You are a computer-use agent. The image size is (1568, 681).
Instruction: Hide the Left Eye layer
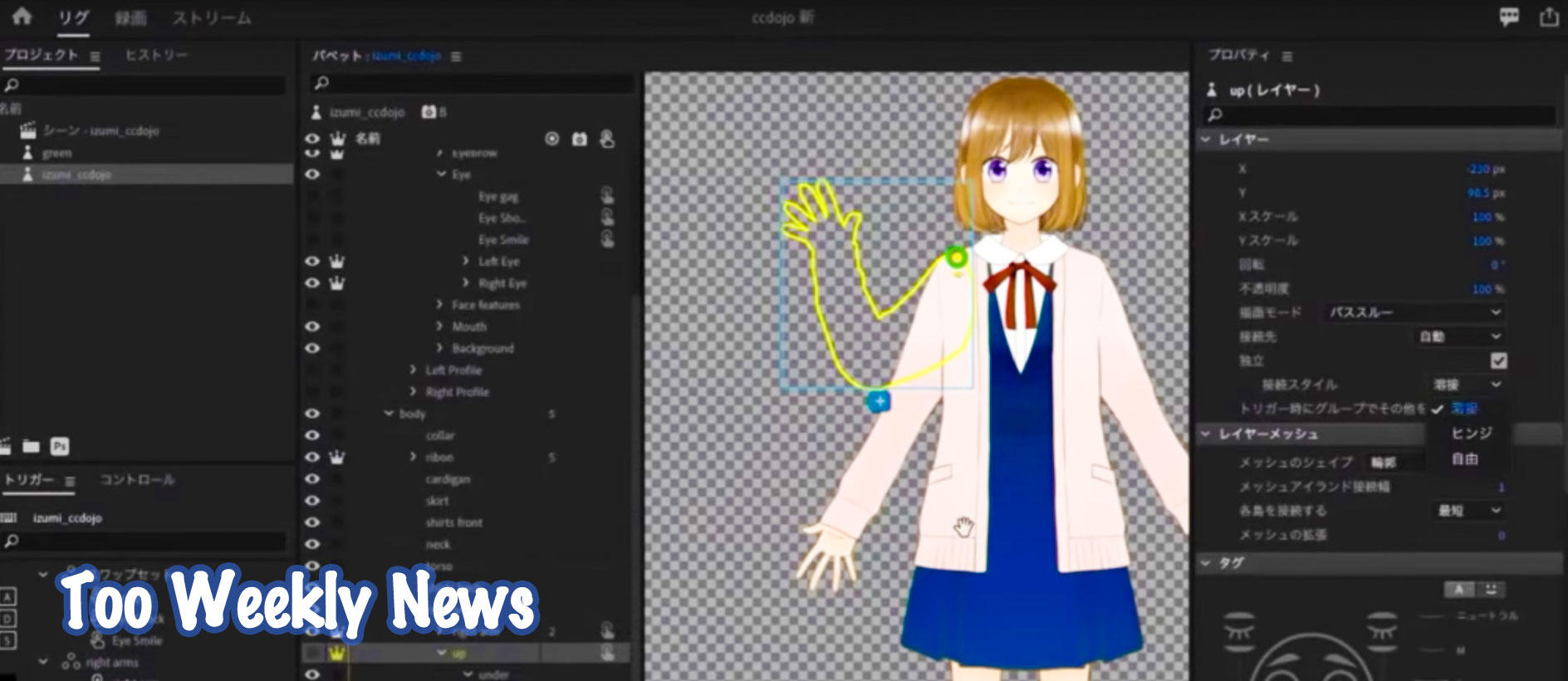tap(312, 261)
